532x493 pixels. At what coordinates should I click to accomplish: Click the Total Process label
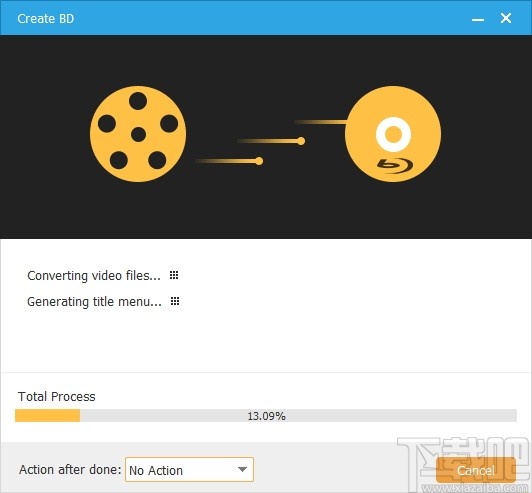point(57,396)
